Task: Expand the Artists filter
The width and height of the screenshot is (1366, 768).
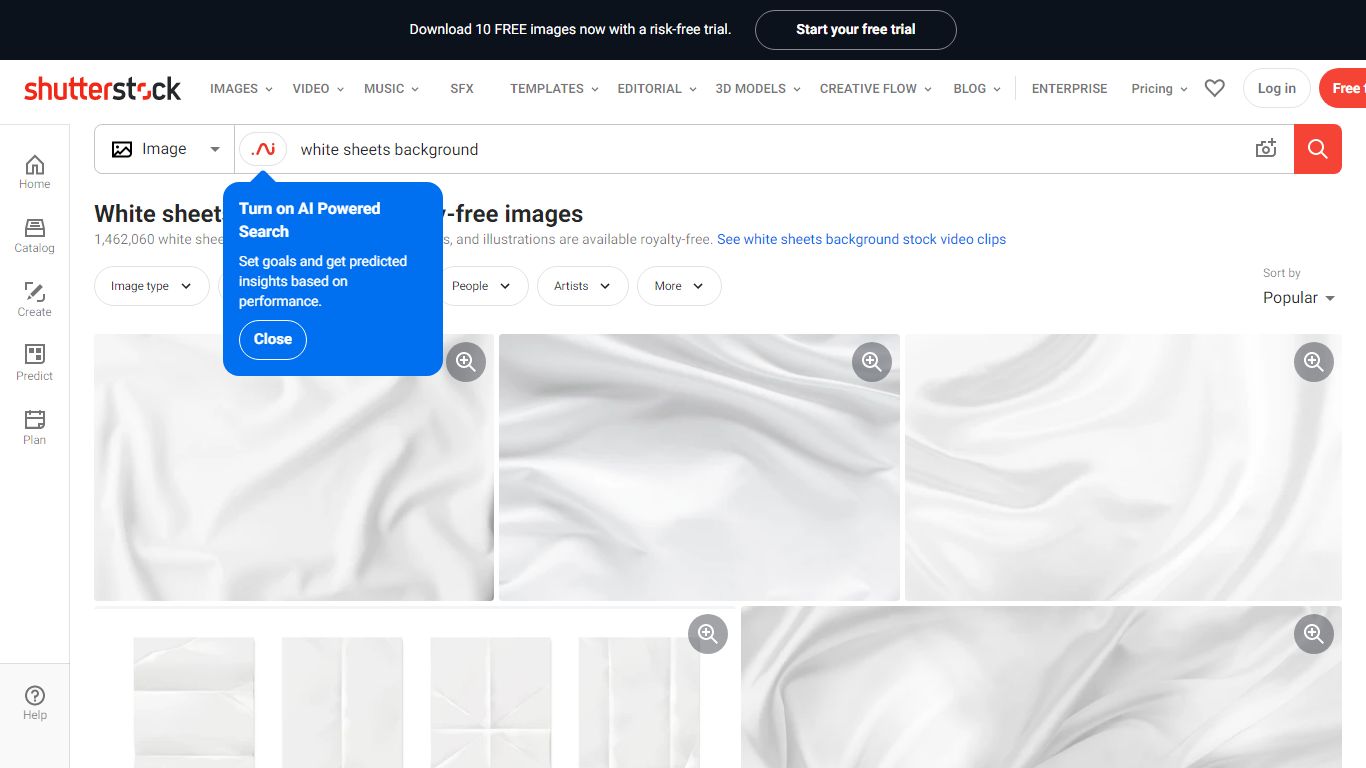Action: (583, 286)
